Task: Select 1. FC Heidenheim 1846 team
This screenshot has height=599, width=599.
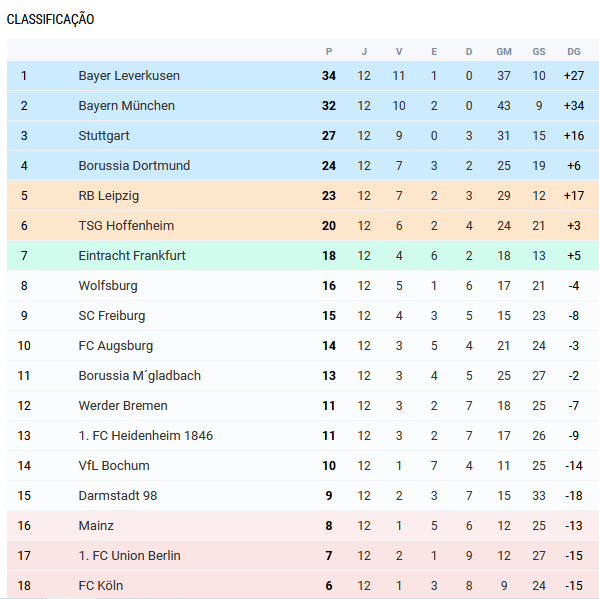Action: click(x=146, y=435)
